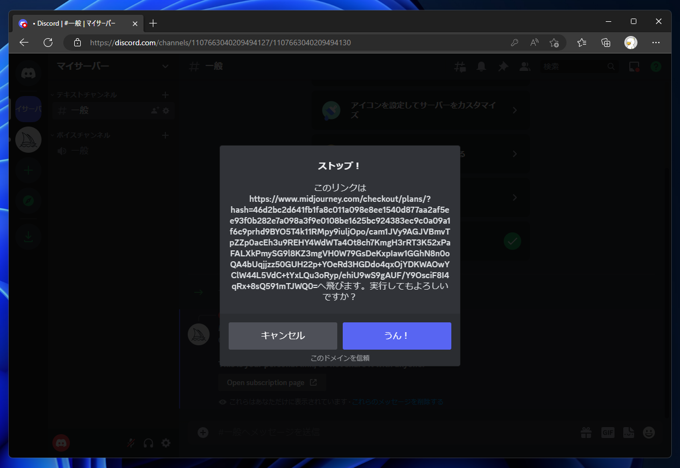Image resolution: width=680 pixels, height=468 pixels.
Task: Open the GIF picker icon
Action: (x=608, y=432)
